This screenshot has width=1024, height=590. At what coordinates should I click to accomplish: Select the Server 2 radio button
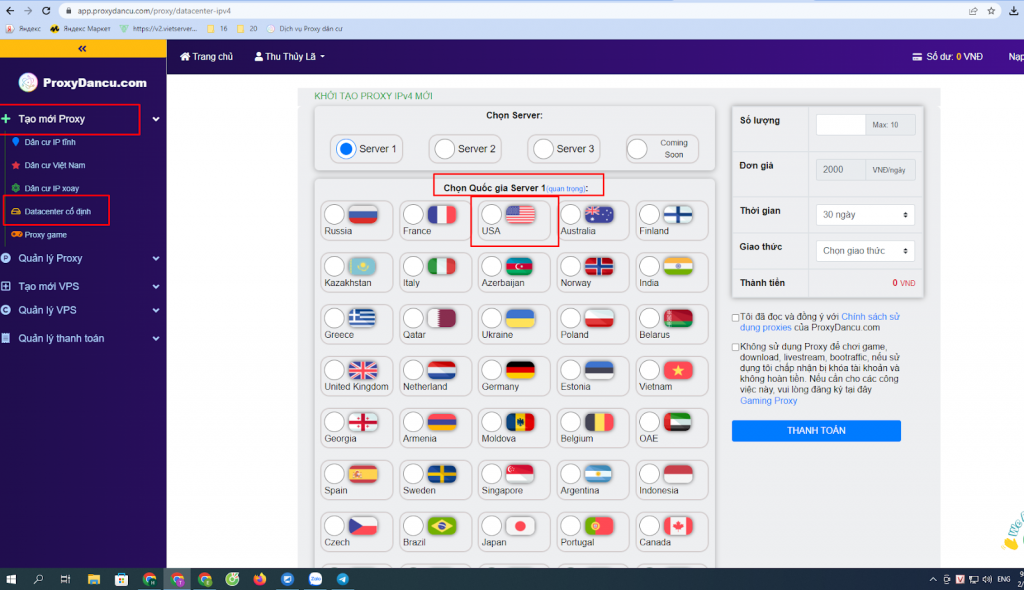(x=445, y=149)
